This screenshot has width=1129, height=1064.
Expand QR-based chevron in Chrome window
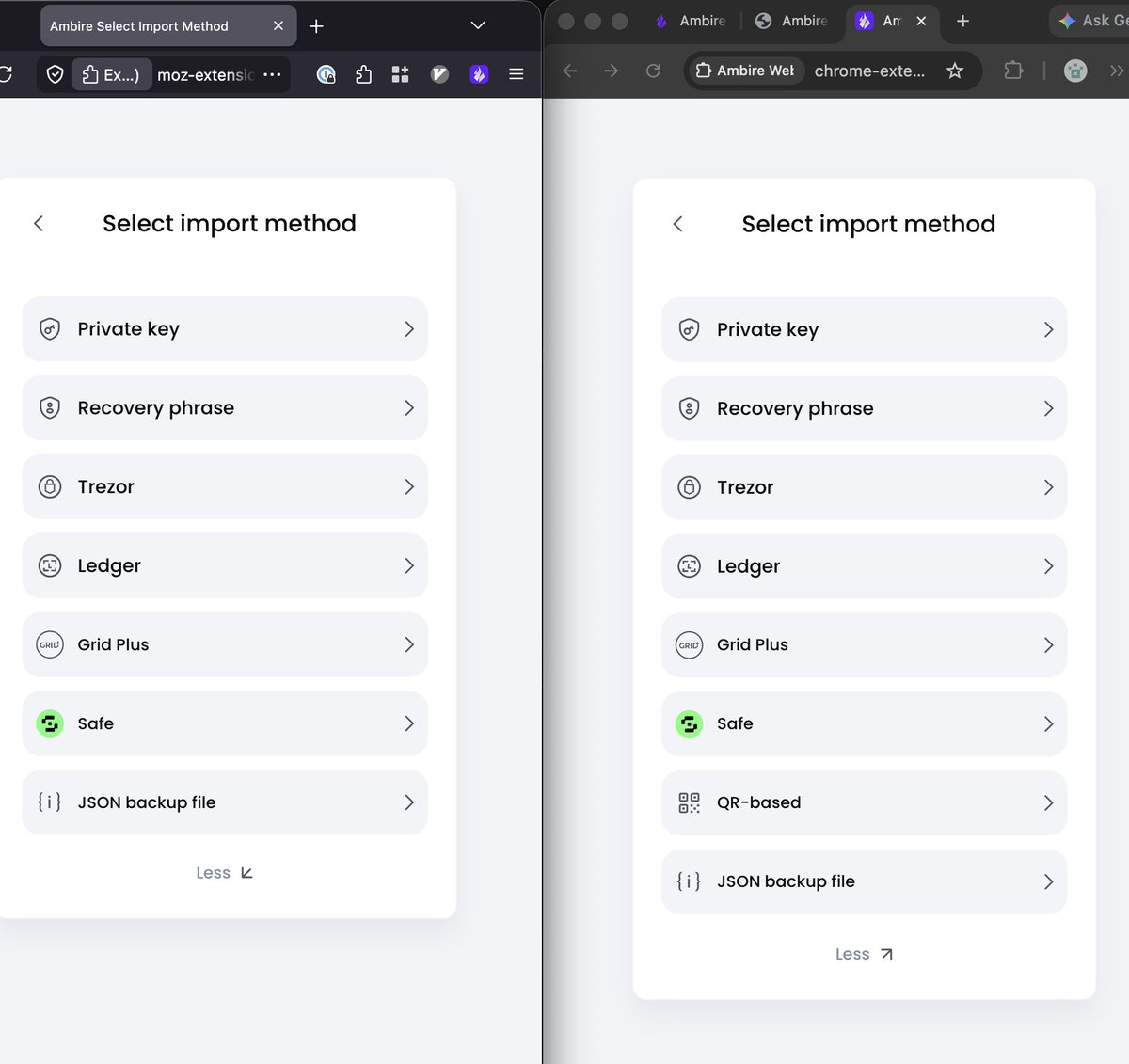click(x=1048, y=802)
